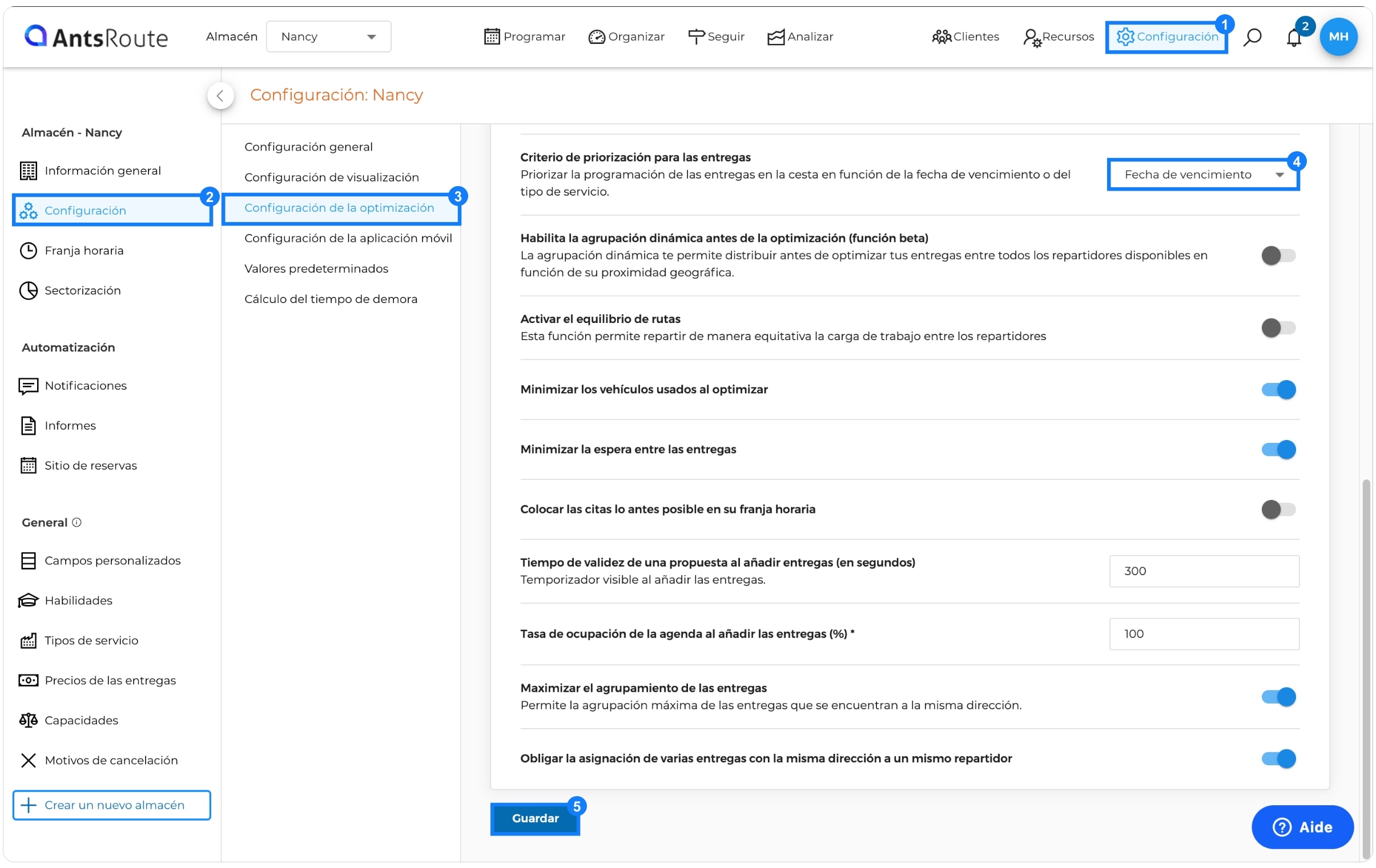Viewport: 1376px width, 868px height.
Task: Toggle Maximizar el agrupamiento de las entregas
Action: click(1278, 697)
